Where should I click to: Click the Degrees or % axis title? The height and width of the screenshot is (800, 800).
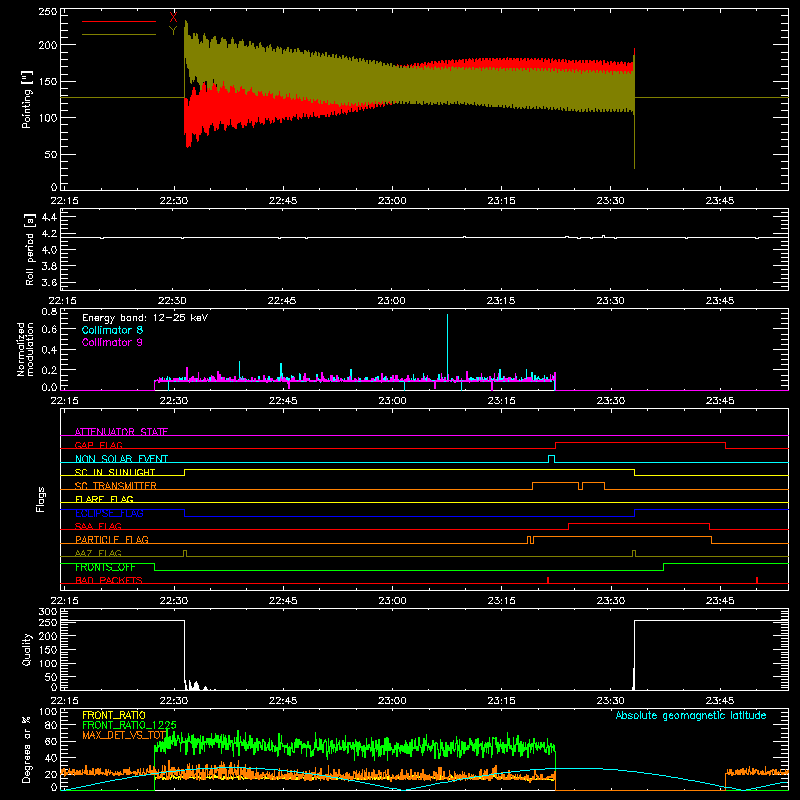click(27, 750)
